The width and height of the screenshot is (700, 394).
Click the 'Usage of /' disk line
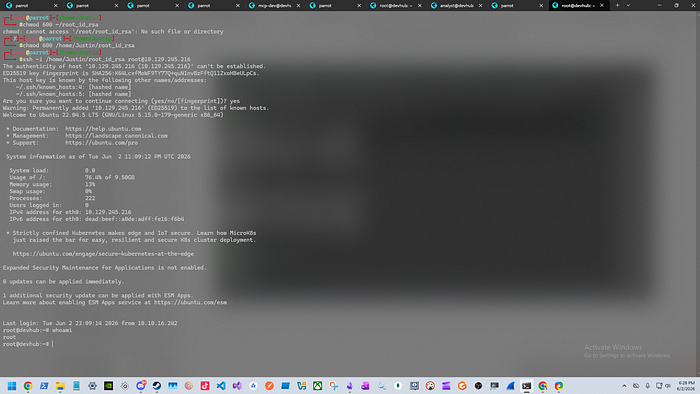tap(72, 178)
